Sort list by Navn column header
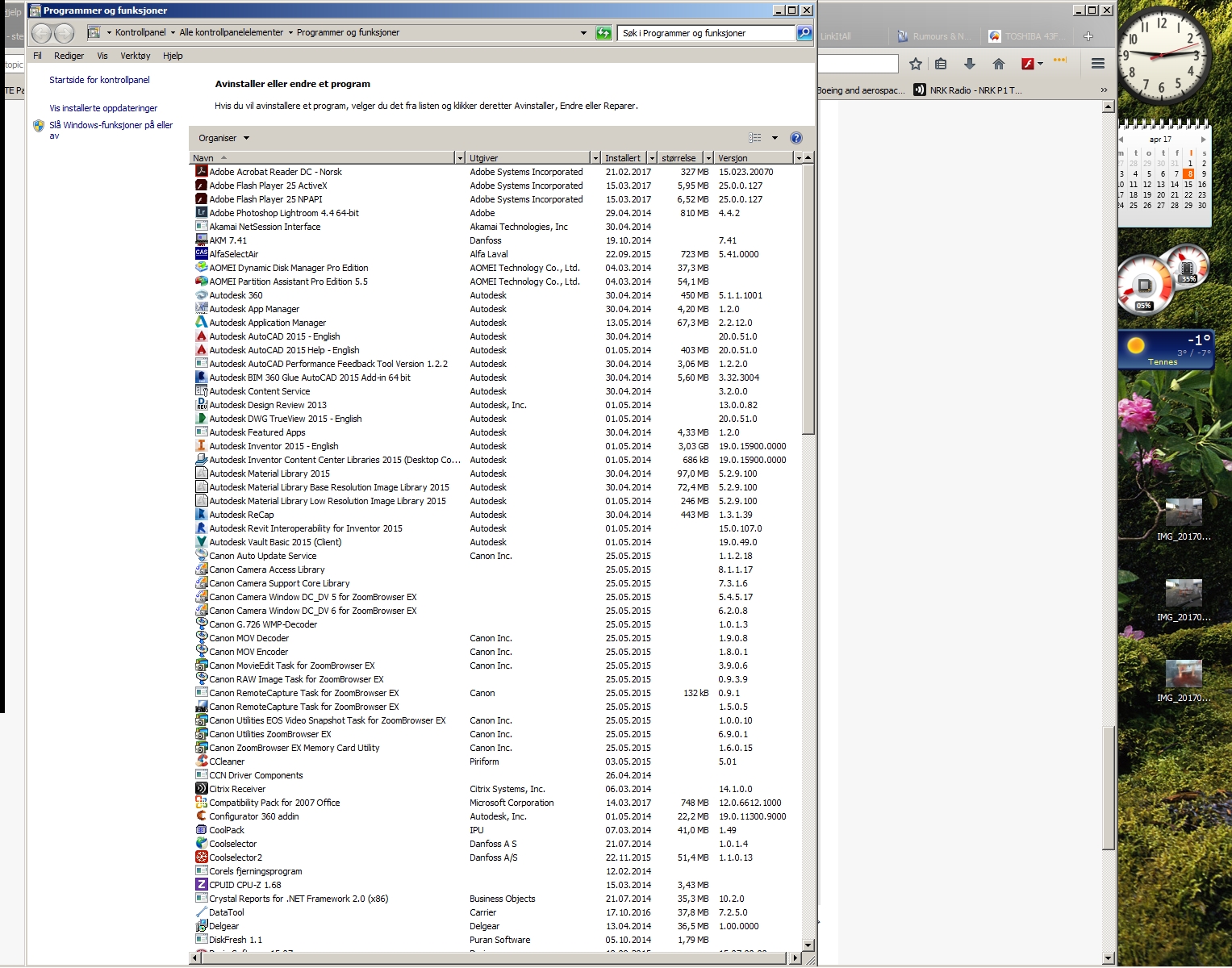The height and width of the screenshot is (968, 1232). 323,158
